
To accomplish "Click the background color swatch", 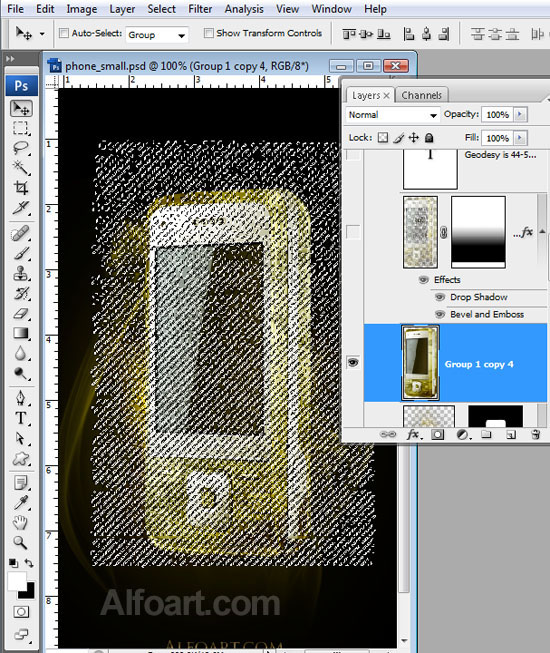I will pyautogui.click(x=28, y=592).
